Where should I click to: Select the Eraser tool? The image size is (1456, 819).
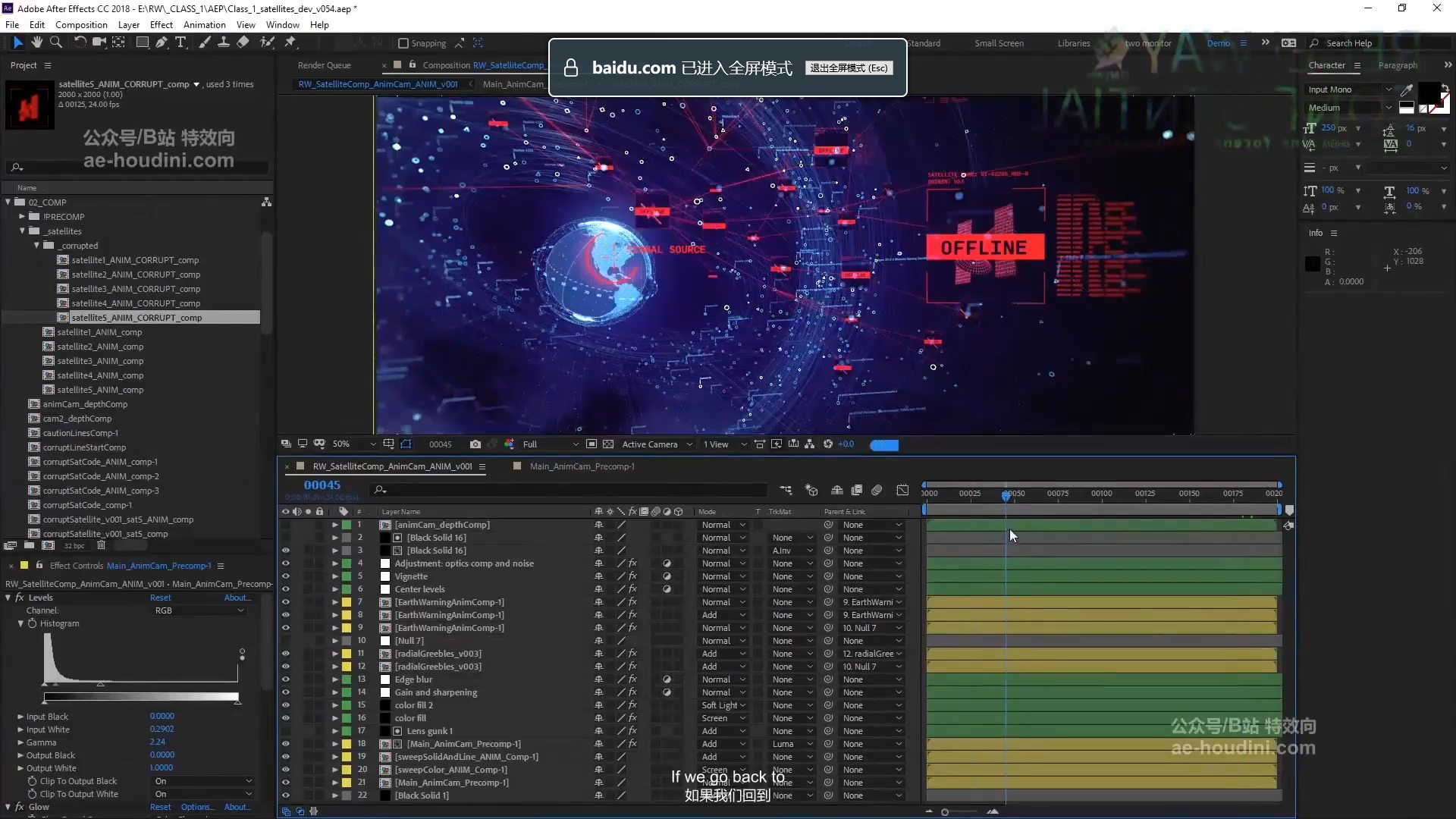pyautogui.click(x=243, y=42)
